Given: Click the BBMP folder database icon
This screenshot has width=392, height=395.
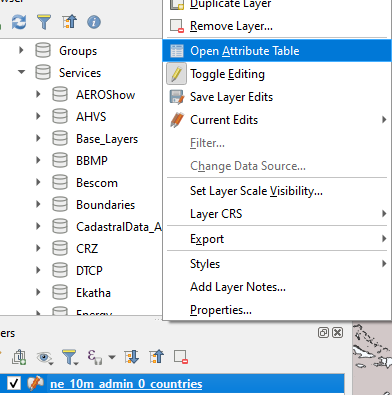Looking at the screenshot, I should tap(60, 160).
